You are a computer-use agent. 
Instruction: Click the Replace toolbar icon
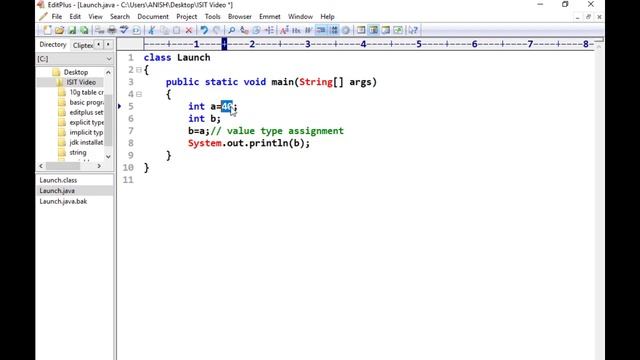point(244,30)
